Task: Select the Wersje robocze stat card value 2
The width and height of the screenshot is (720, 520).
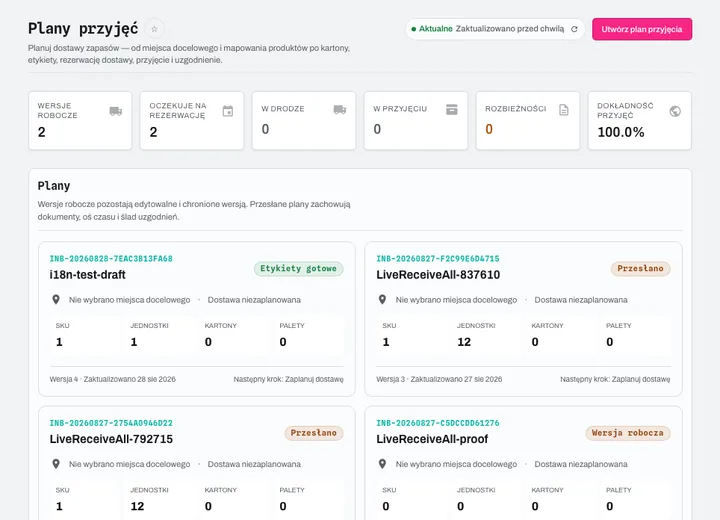Action: tap(41, 132)
